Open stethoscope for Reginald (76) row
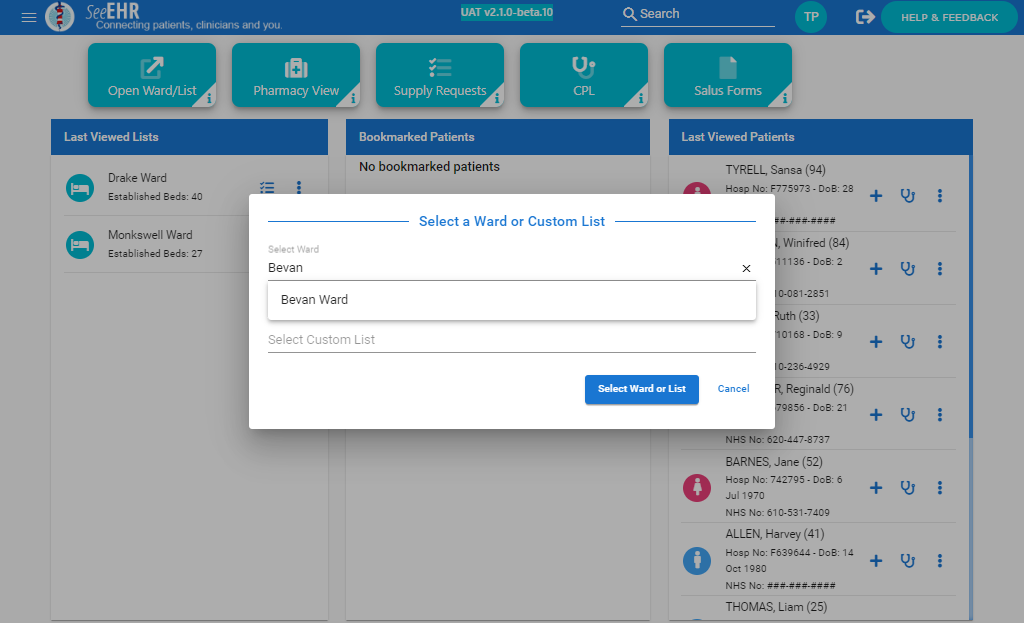Viewport: 1024px width, 623px height. click(908, 415)
